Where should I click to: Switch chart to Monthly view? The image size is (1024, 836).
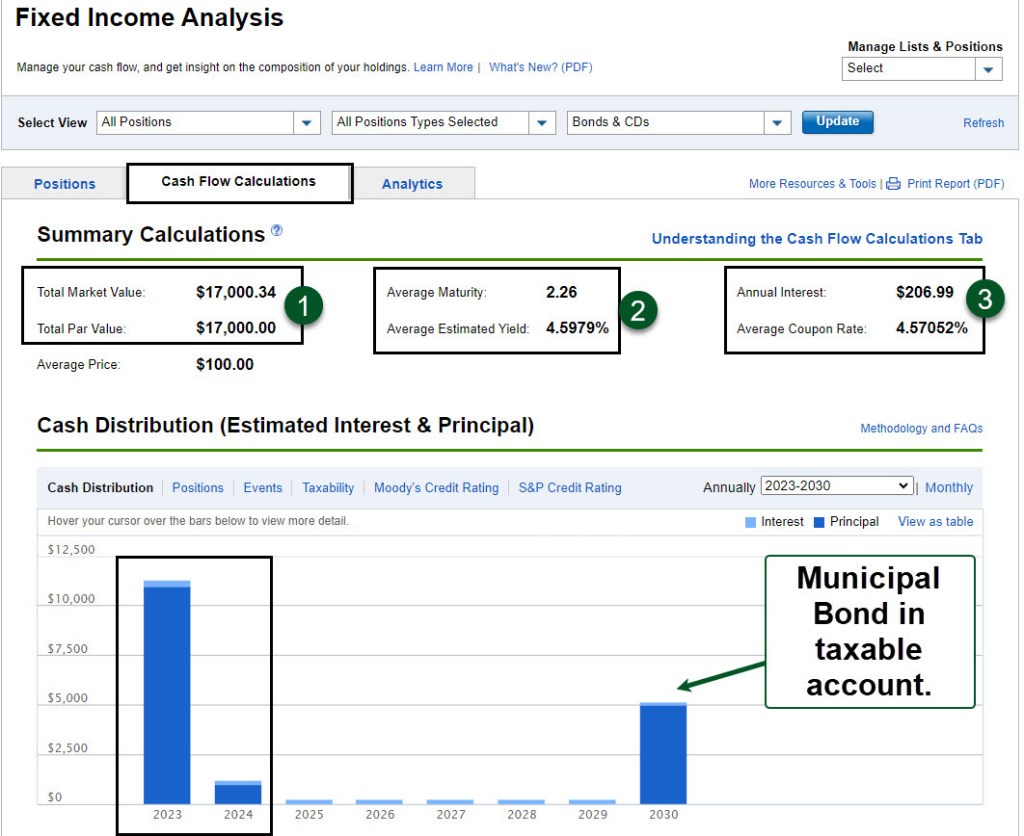coord(948,488)
